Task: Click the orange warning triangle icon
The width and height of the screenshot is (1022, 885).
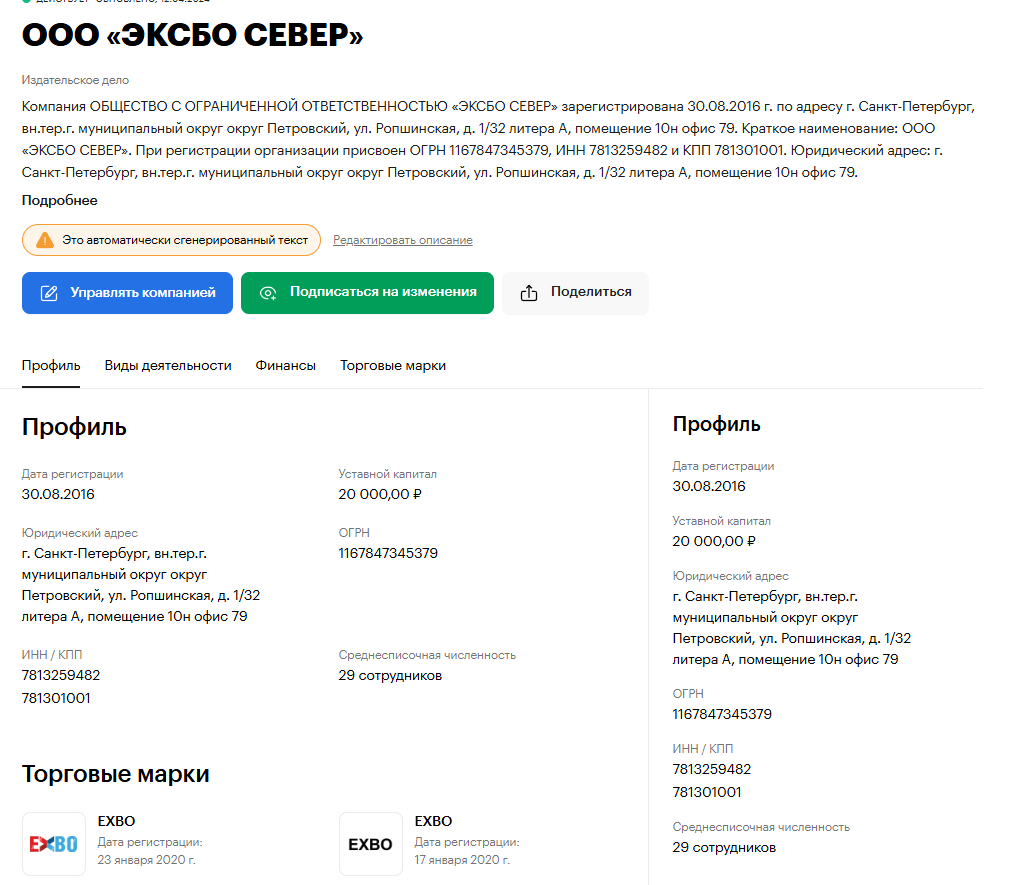Action: pyautogui.click(x=45, y=240)
